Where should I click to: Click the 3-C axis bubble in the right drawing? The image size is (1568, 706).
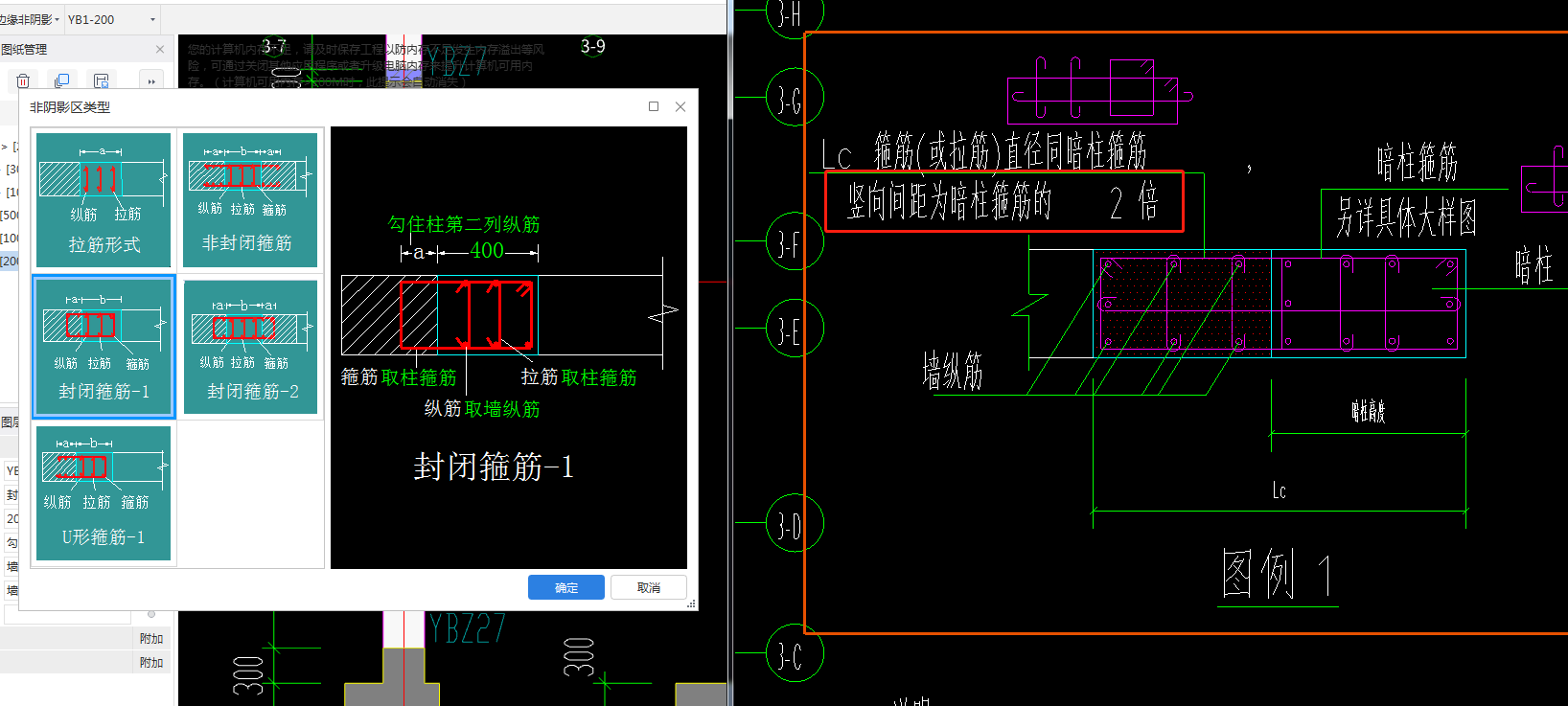tap(795, 654)
